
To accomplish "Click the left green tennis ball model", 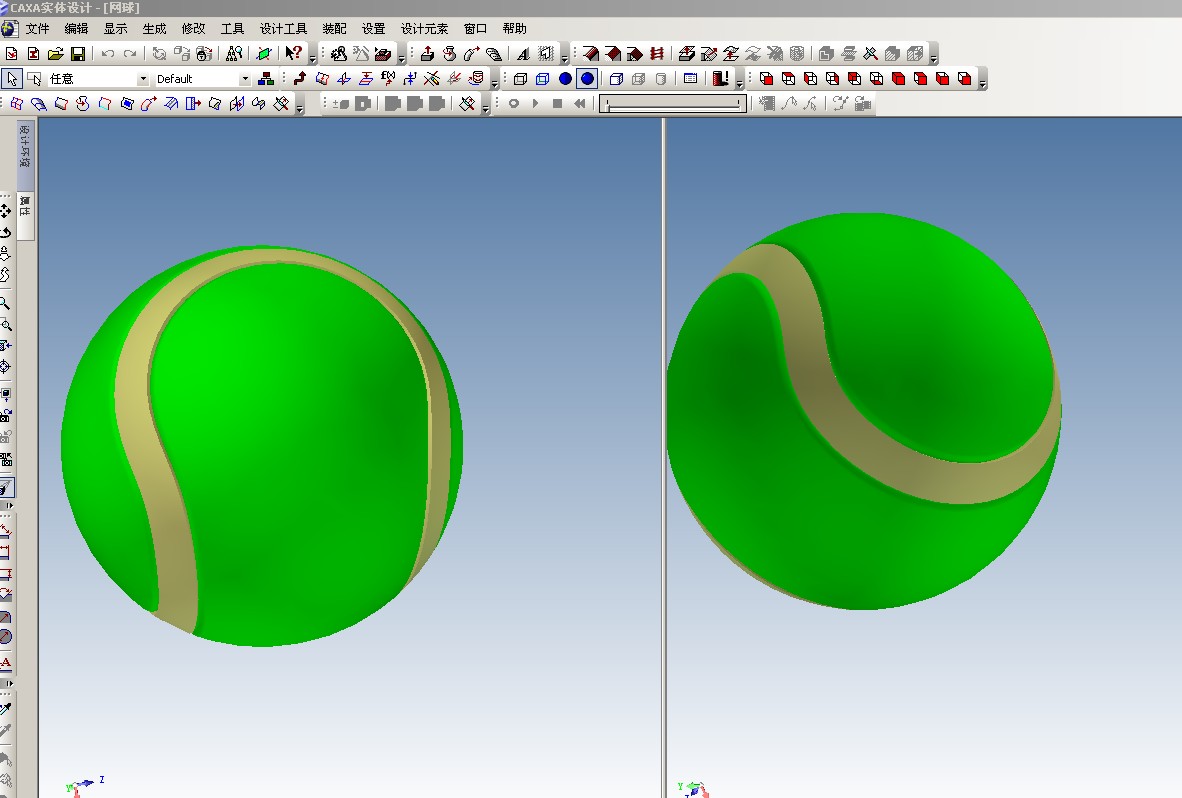I will pos(262,445).
